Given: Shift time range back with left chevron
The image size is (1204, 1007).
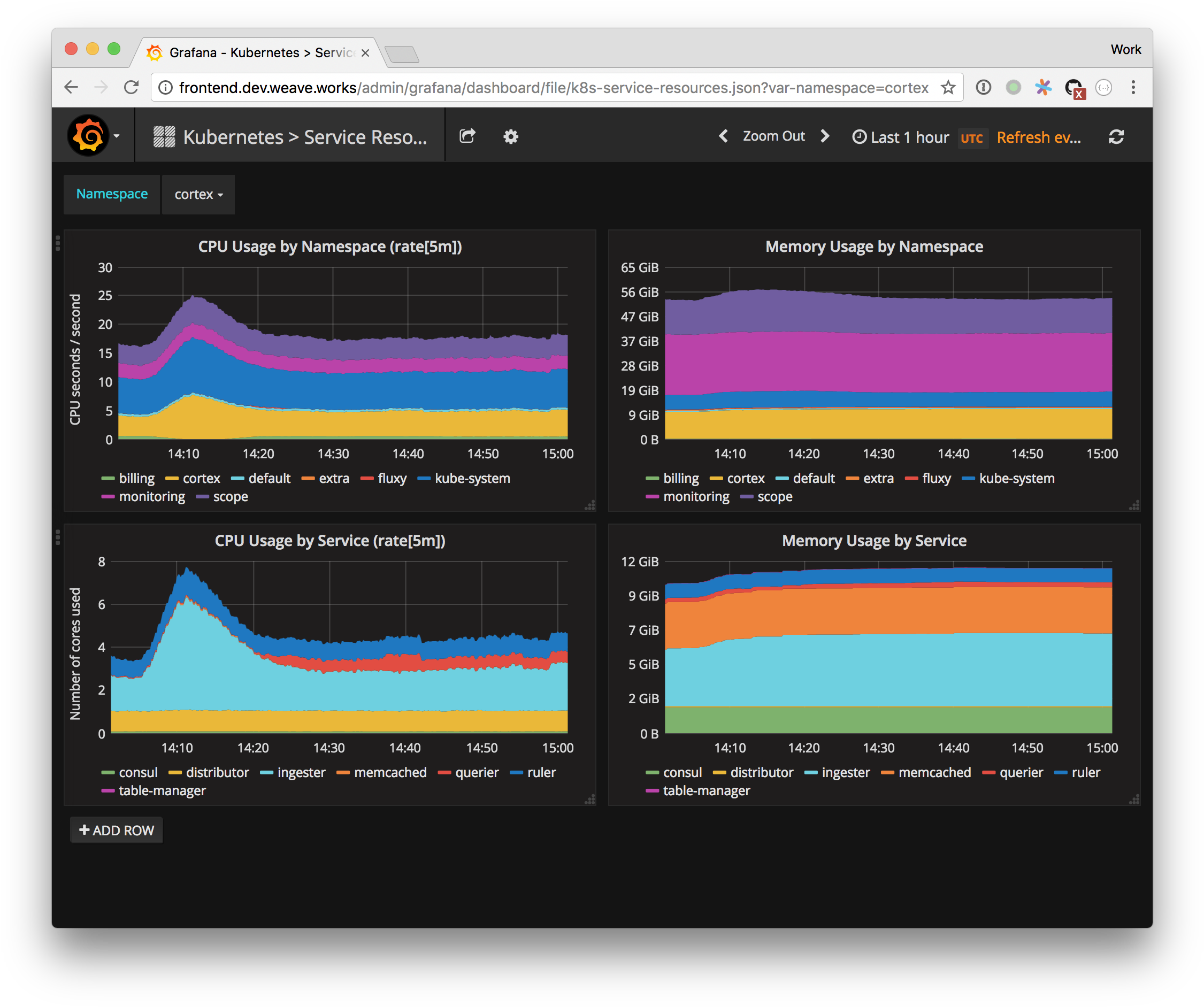Looking at the screenshot, I should (724, 136).
